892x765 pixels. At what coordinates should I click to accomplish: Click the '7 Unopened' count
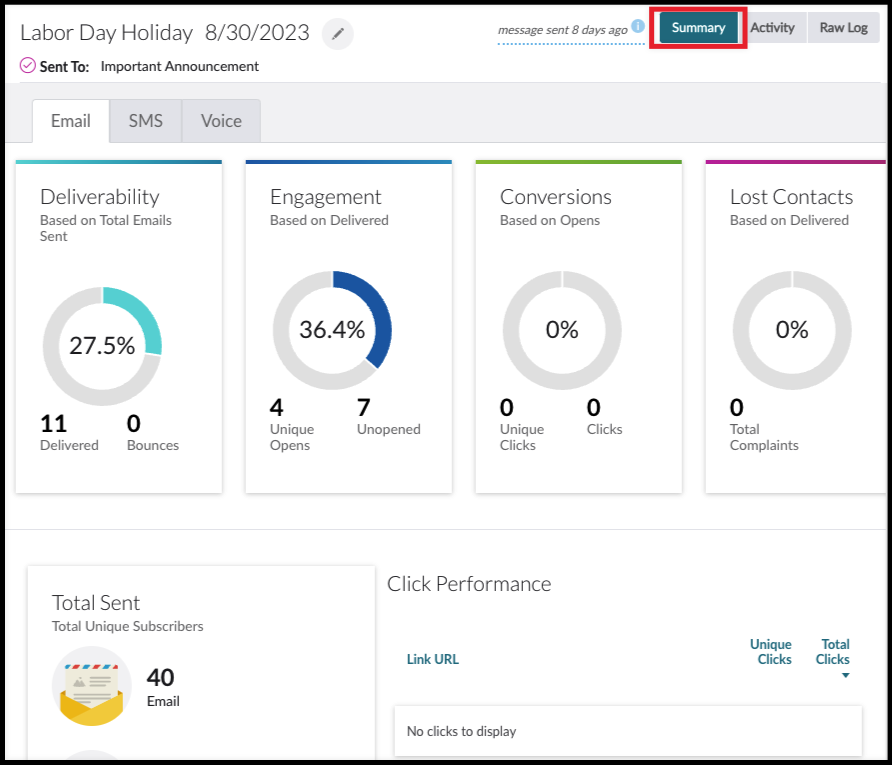tap(389, 416)
